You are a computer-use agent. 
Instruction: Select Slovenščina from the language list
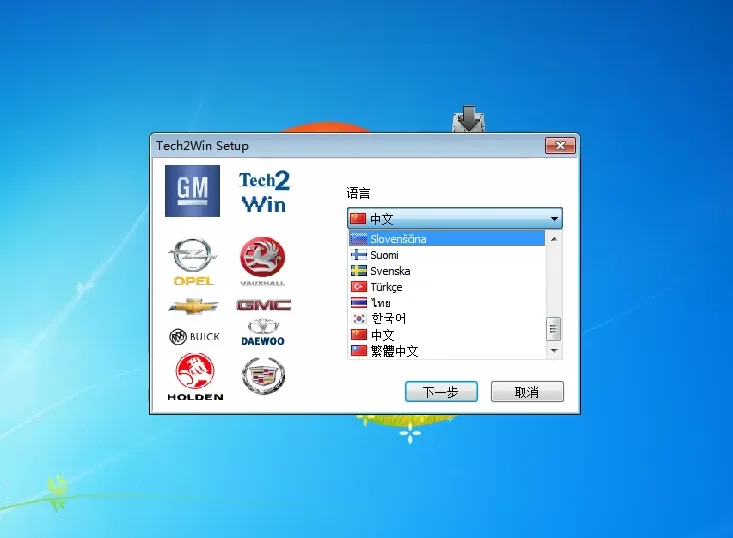[447, 239]
